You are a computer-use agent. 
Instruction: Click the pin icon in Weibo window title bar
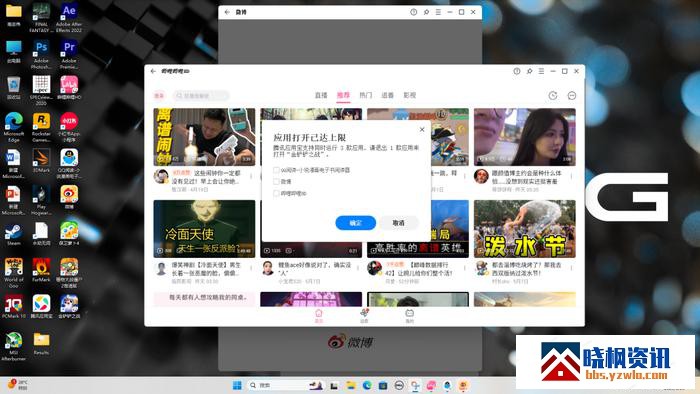click(426, 12)
